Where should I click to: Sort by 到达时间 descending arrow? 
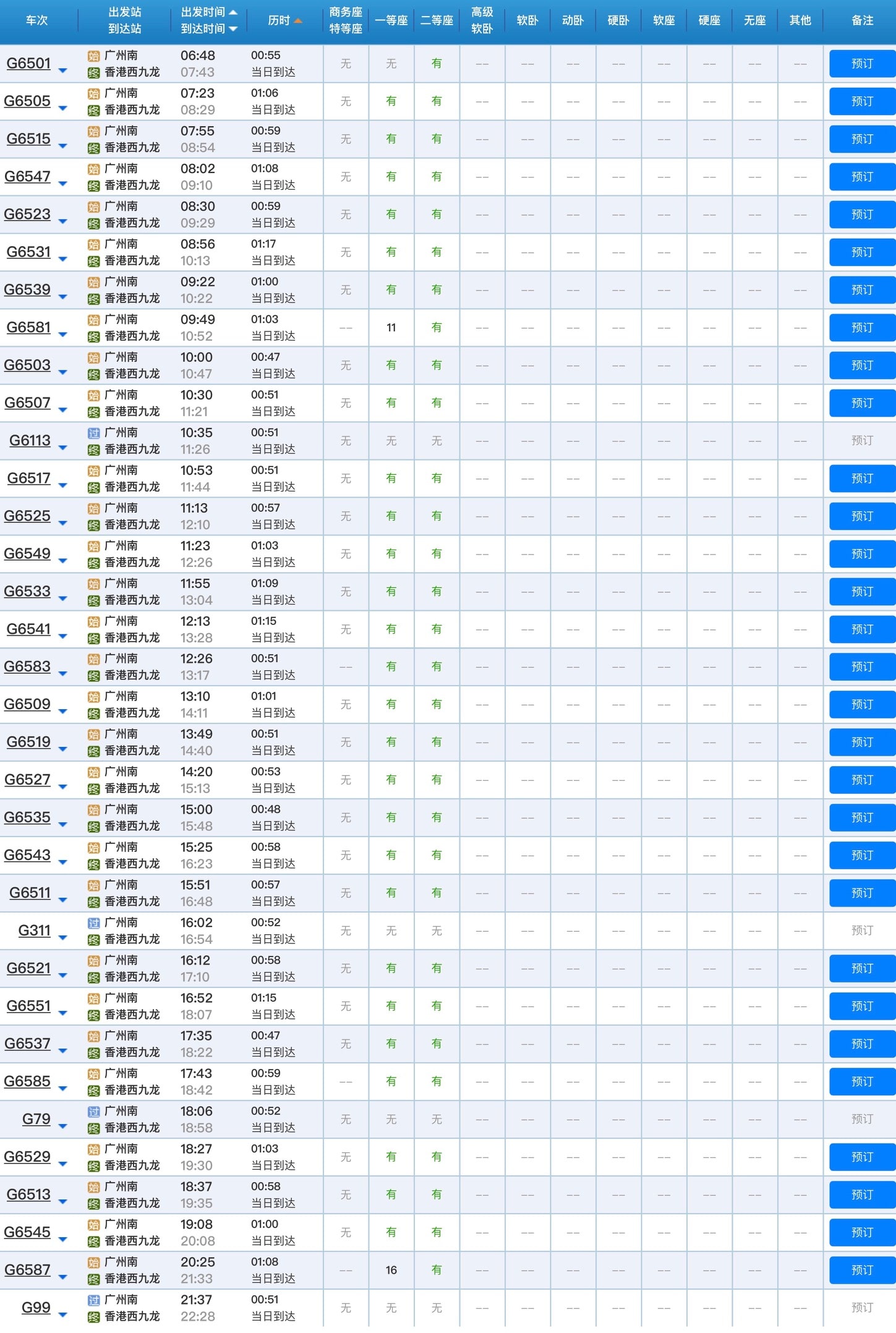tap(233, 29)
